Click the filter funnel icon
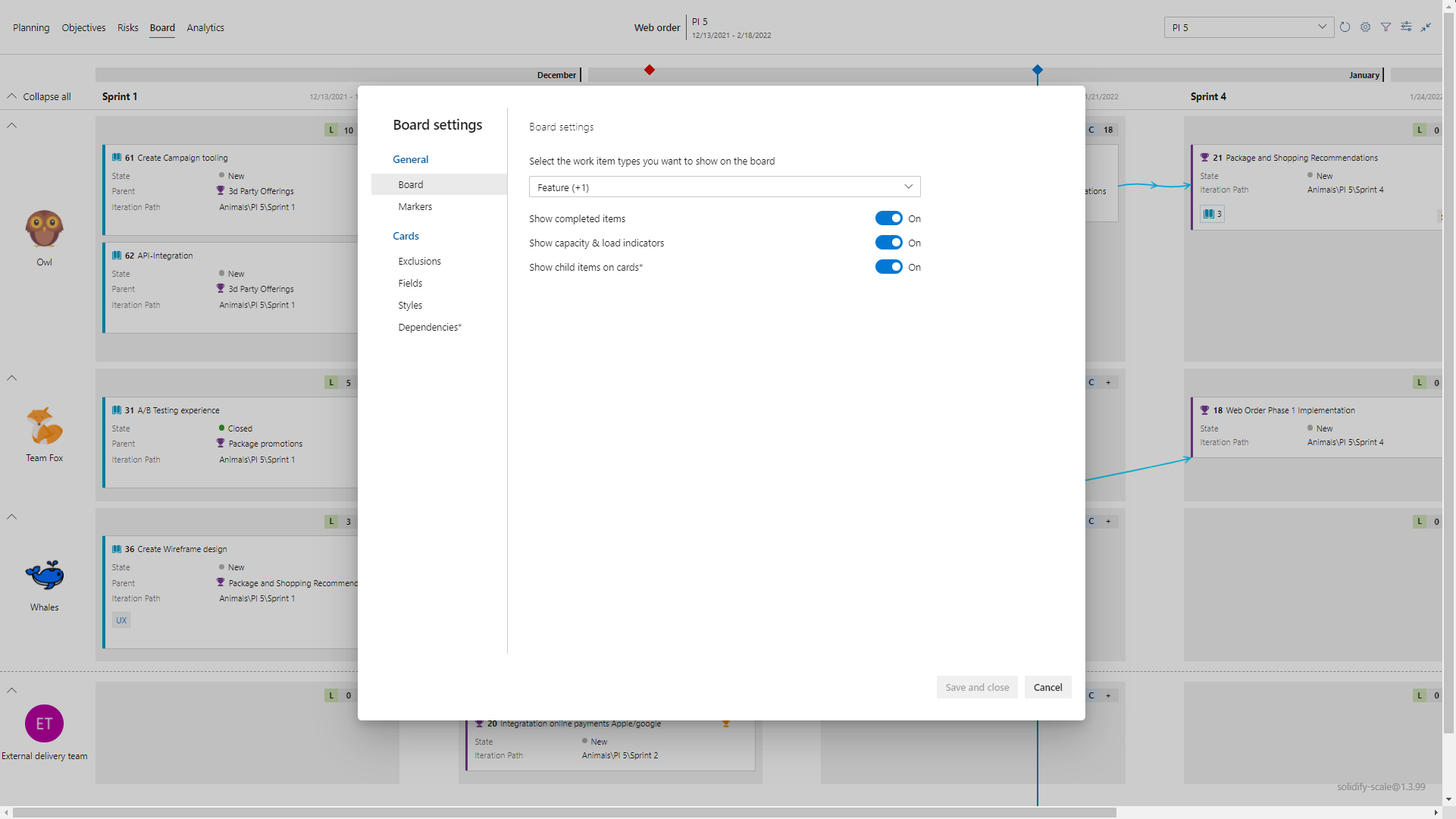The image size is (1456, 819). 1386,27
